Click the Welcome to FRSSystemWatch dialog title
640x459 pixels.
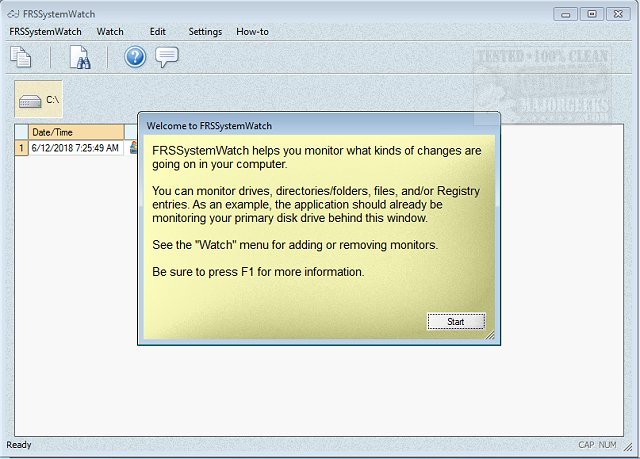coord(209,126)
